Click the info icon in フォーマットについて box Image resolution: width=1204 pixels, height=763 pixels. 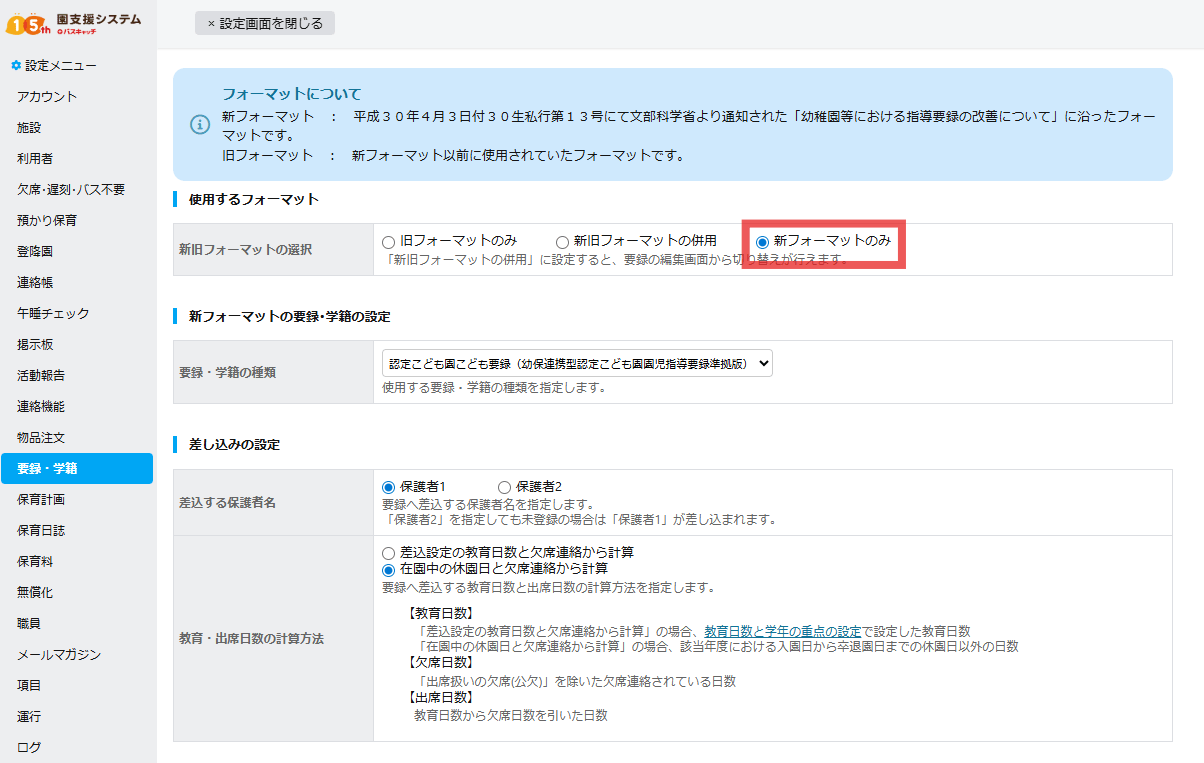(199, 124)
